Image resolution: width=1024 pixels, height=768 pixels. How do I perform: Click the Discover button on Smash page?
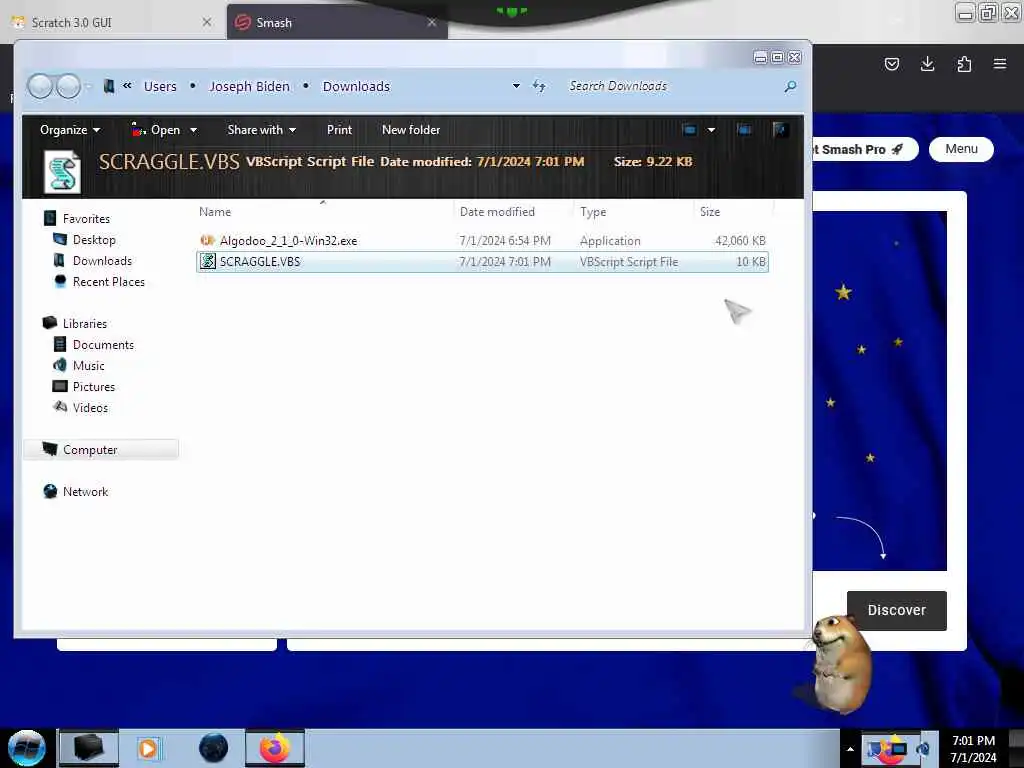(x=897, y=610)
